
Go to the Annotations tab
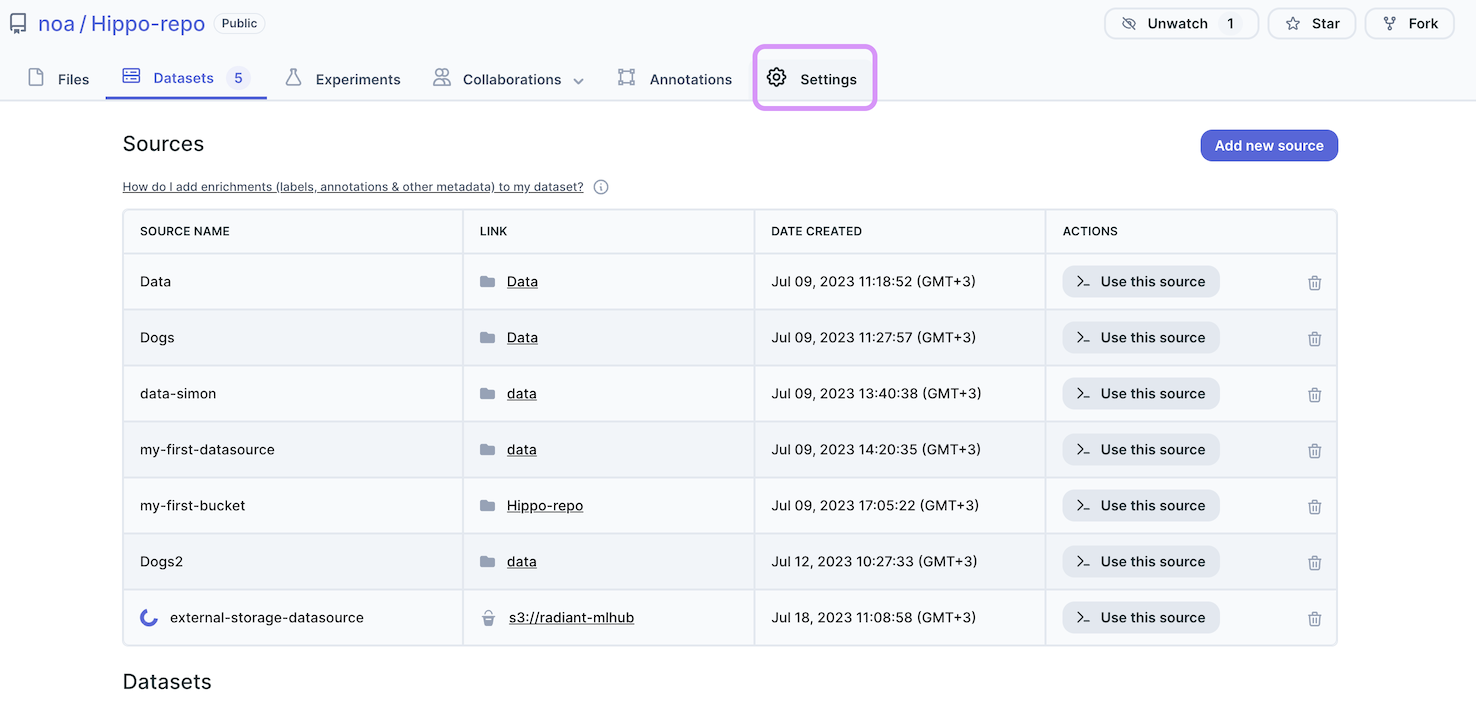point(675,79)
